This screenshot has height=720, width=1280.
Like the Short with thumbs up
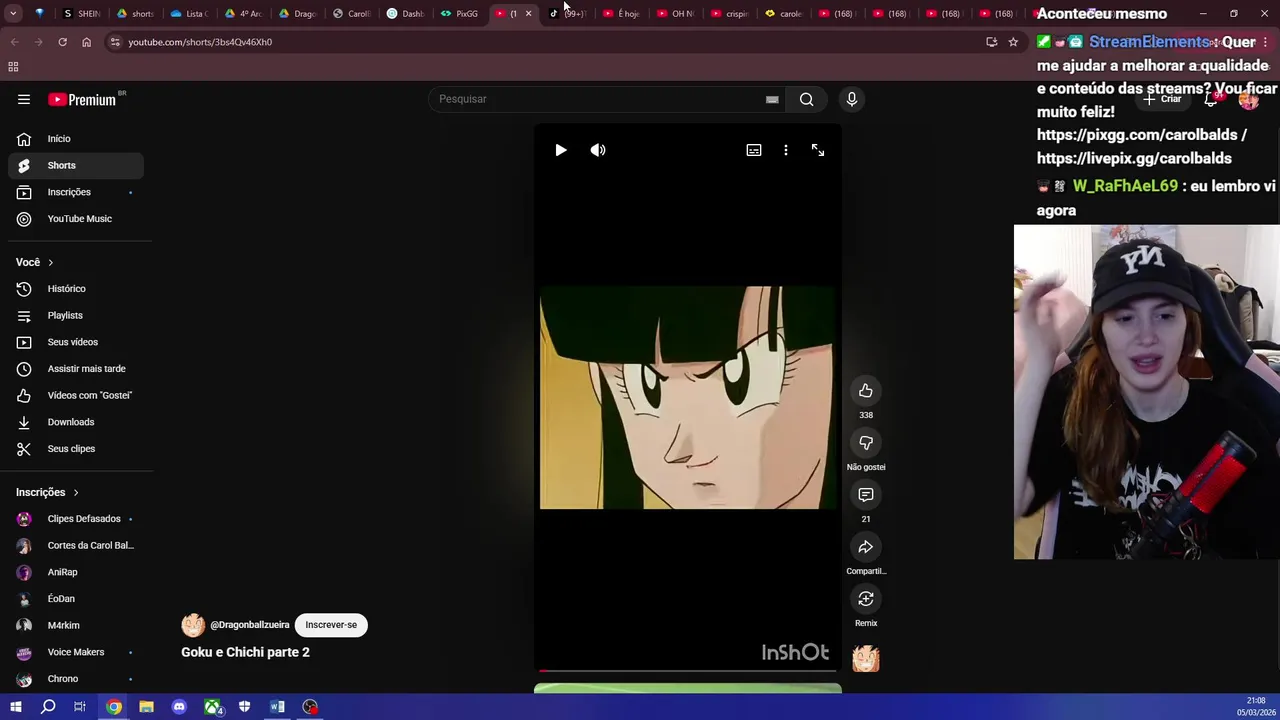pos(866,391)
